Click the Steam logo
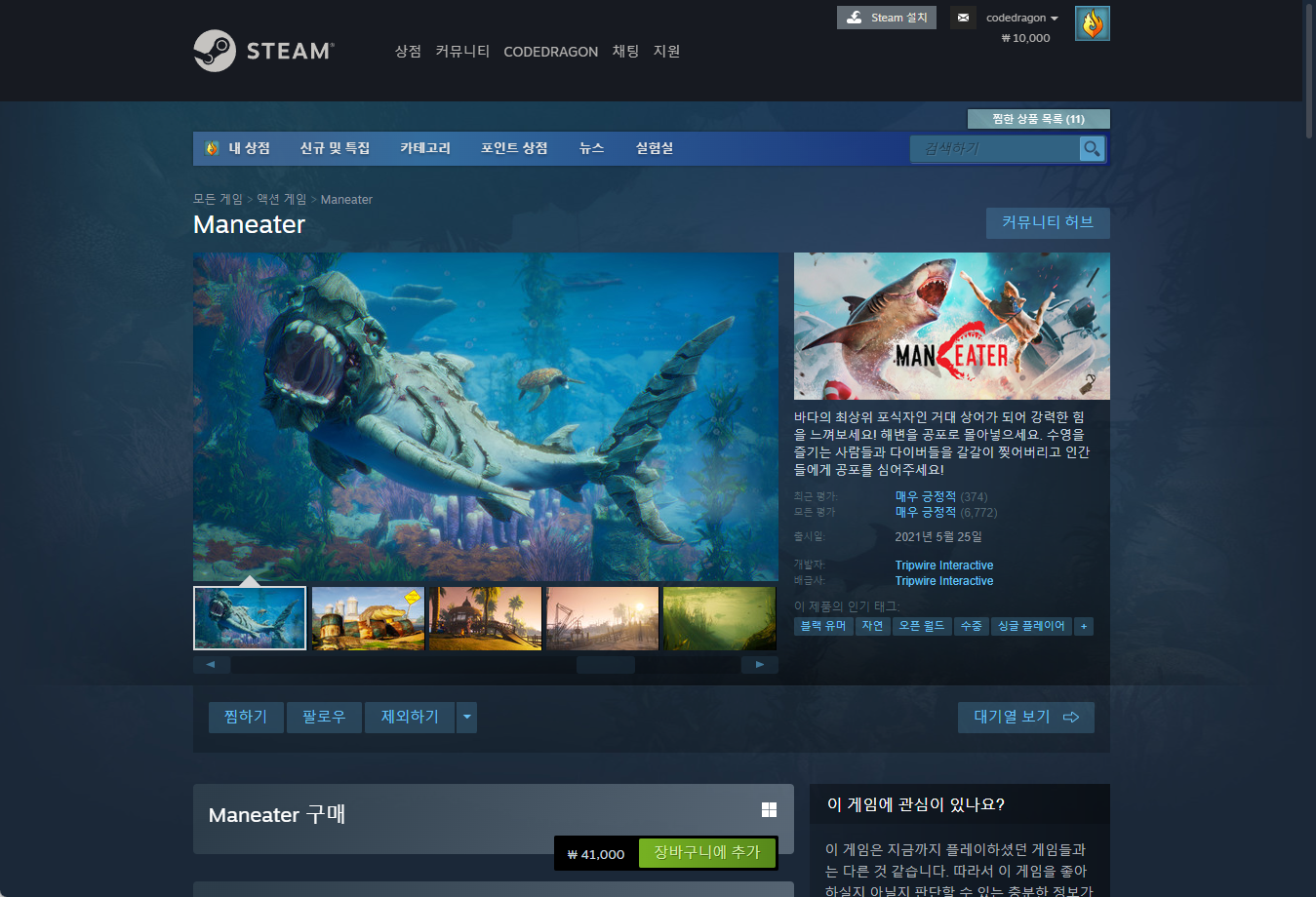The height and width of the screenshot is (897, 1316). (263, 51)
